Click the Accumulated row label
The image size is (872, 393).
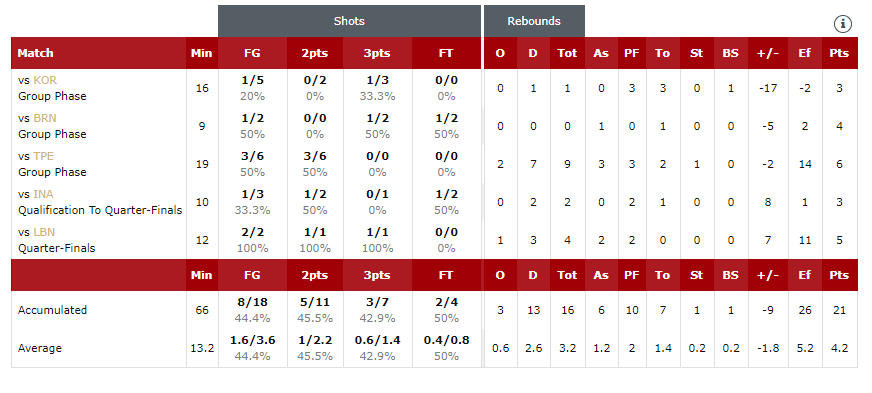coord(52,310)
